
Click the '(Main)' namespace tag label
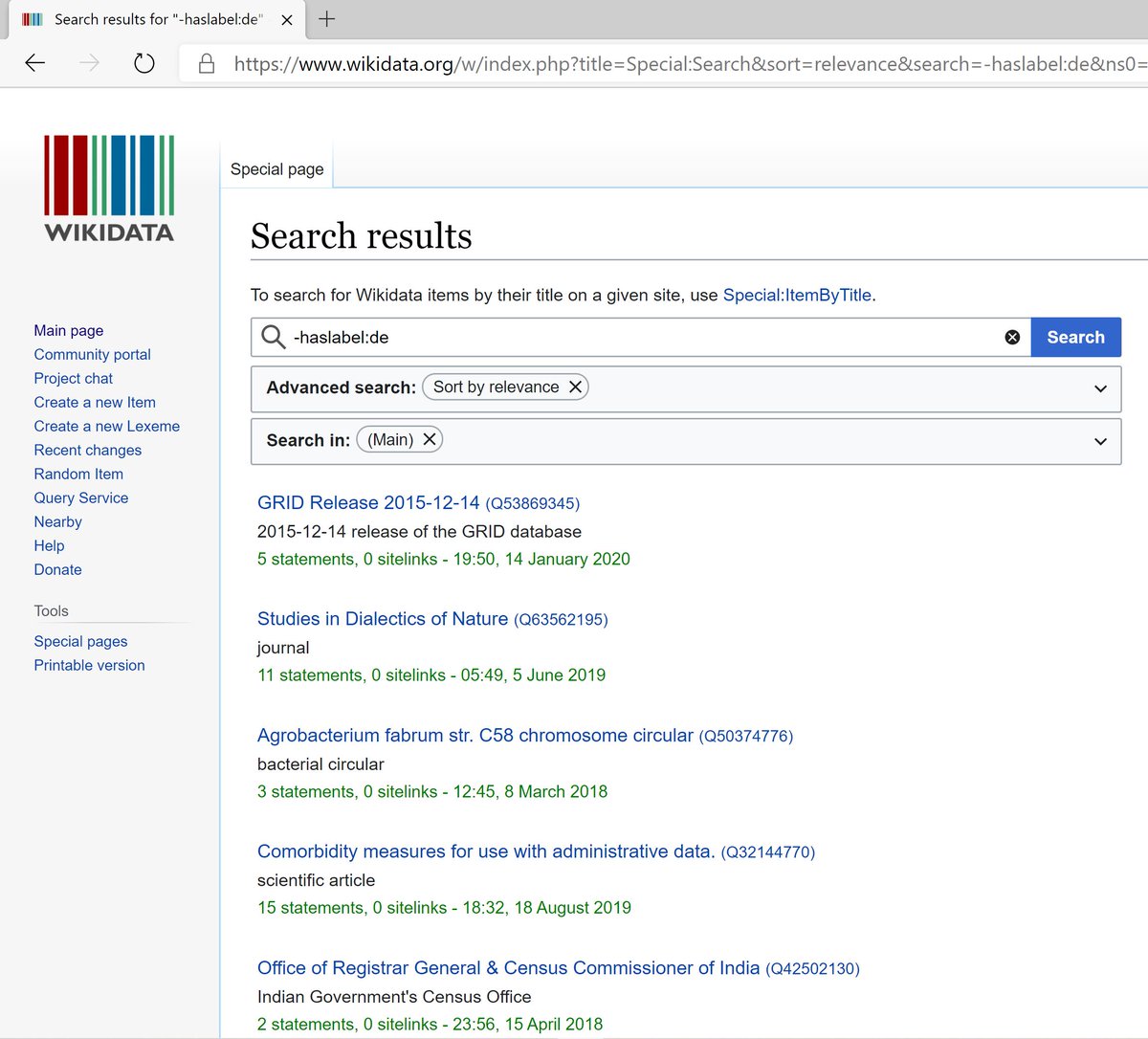[x=390, y=439]
